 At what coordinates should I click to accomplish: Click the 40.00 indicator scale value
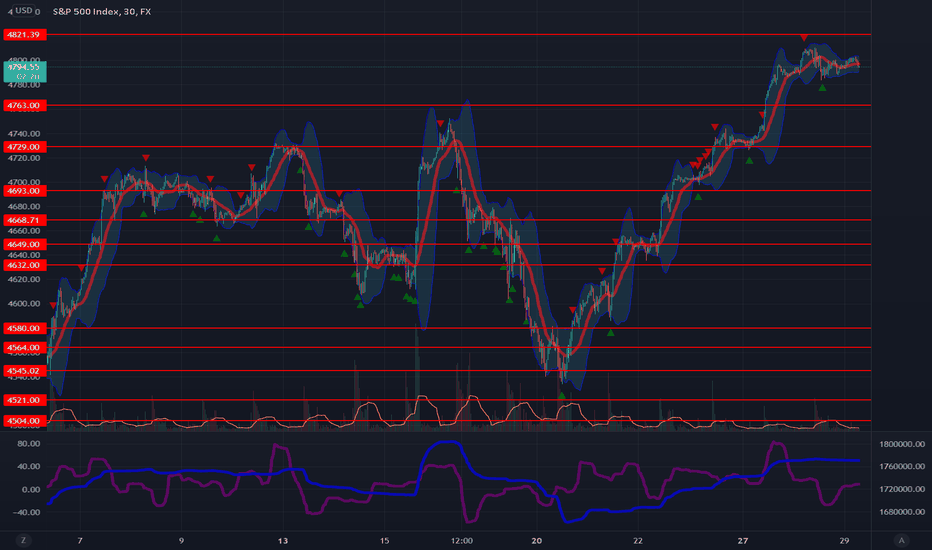point(29,466)
